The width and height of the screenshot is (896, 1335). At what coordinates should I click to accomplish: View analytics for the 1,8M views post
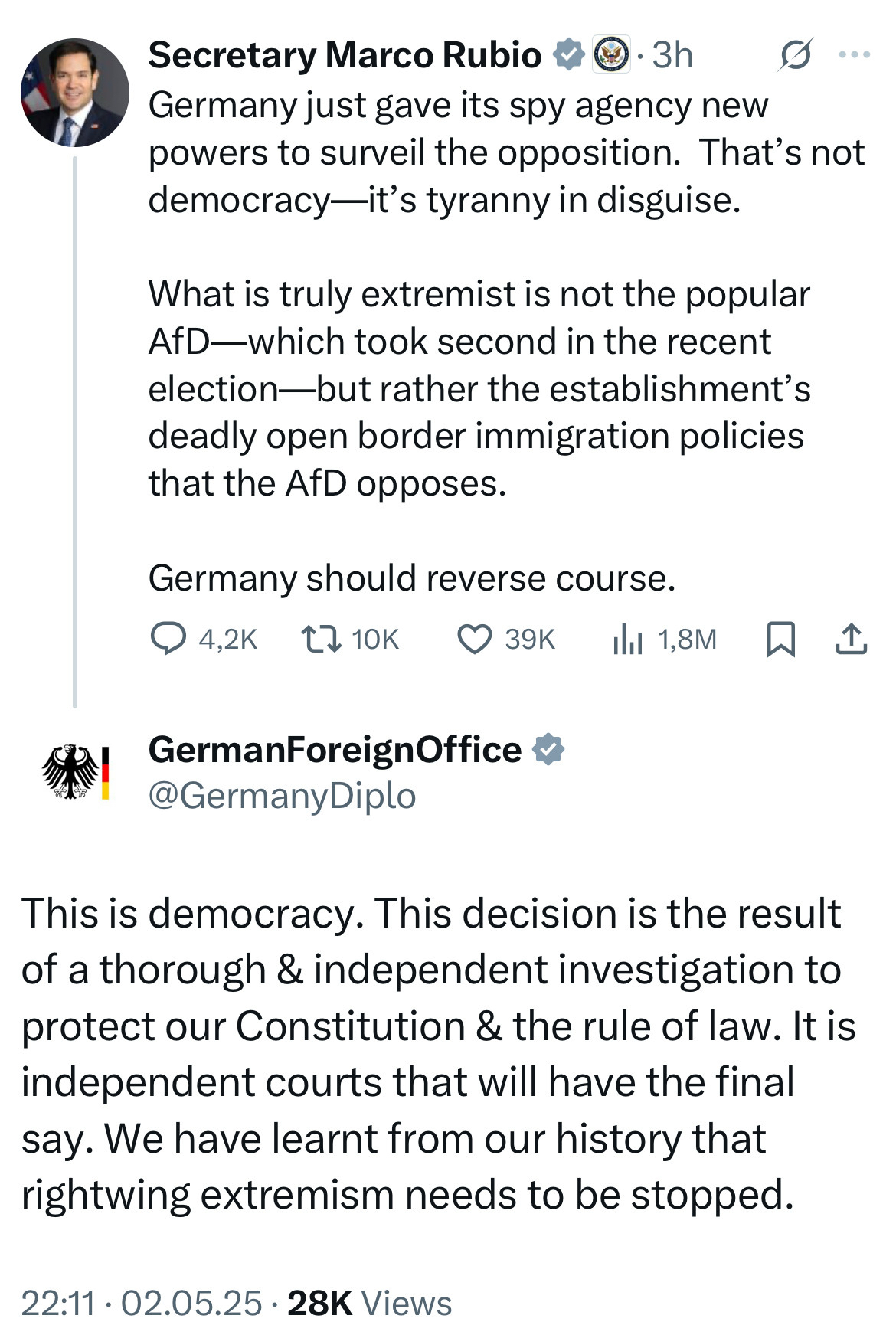pos(627,639)
